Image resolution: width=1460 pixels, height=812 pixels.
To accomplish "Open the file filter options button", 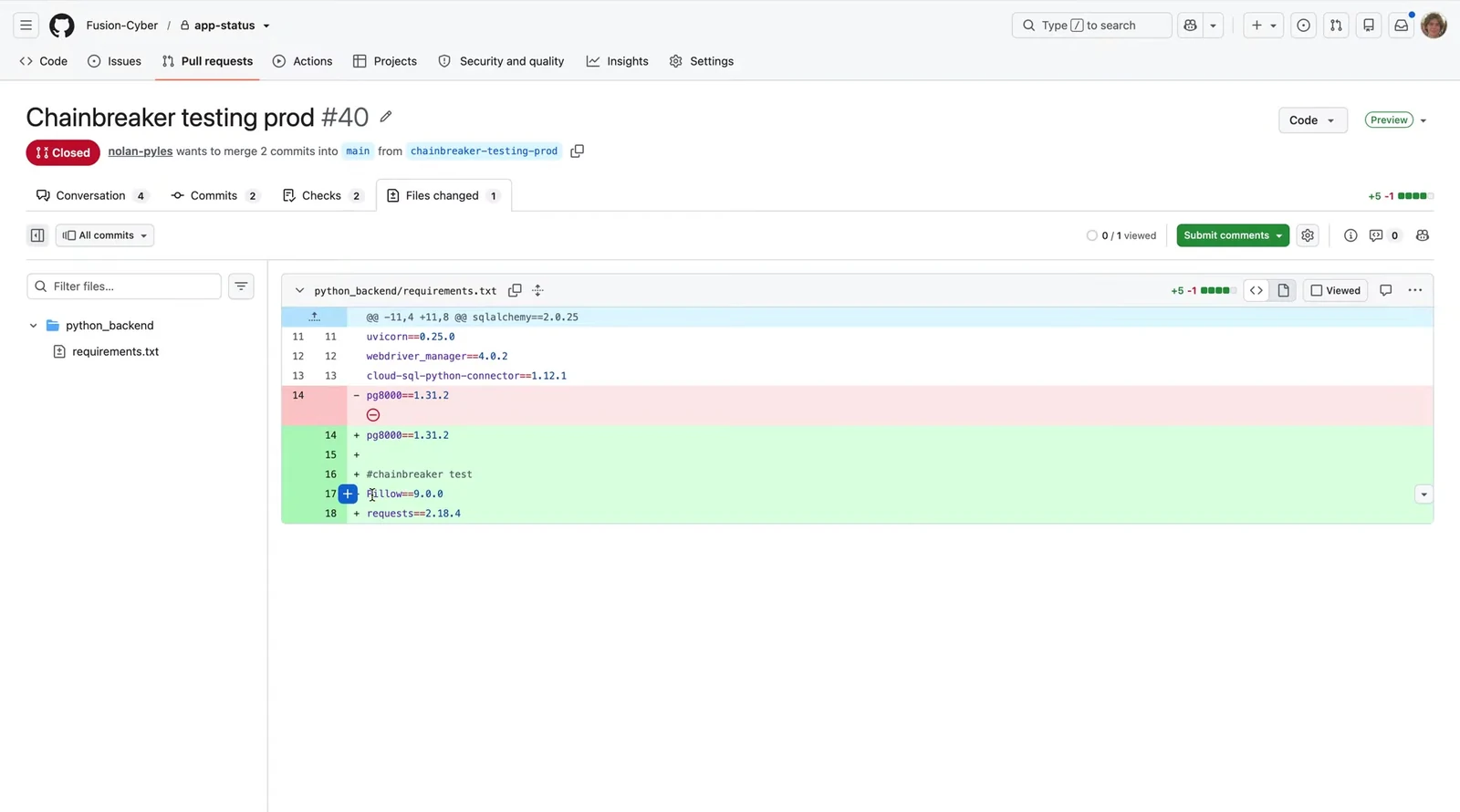I will (x=241, y=286).
